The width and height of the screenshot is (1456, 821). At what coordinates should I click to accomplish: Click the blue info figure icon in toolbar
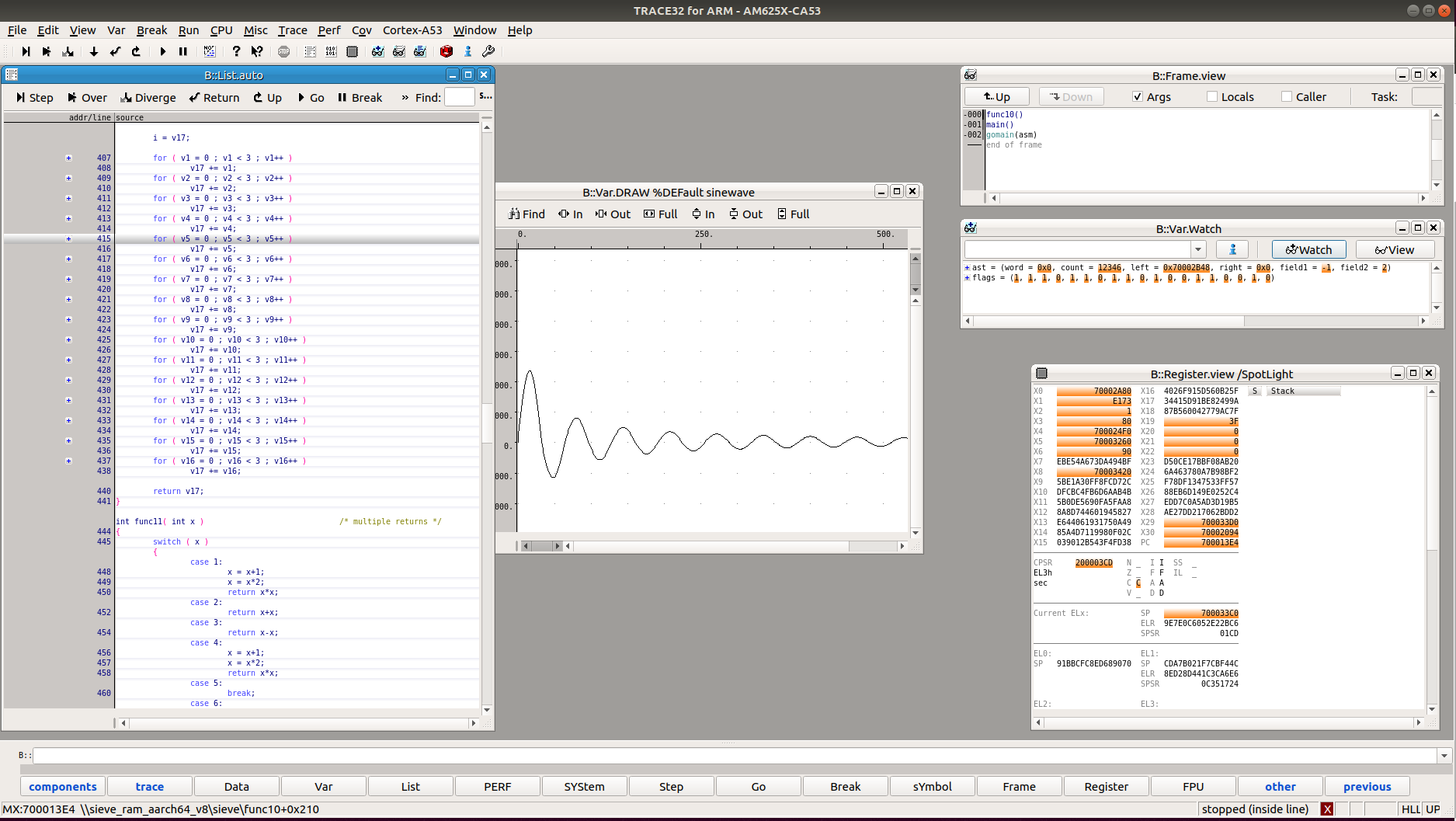[467, 51]
